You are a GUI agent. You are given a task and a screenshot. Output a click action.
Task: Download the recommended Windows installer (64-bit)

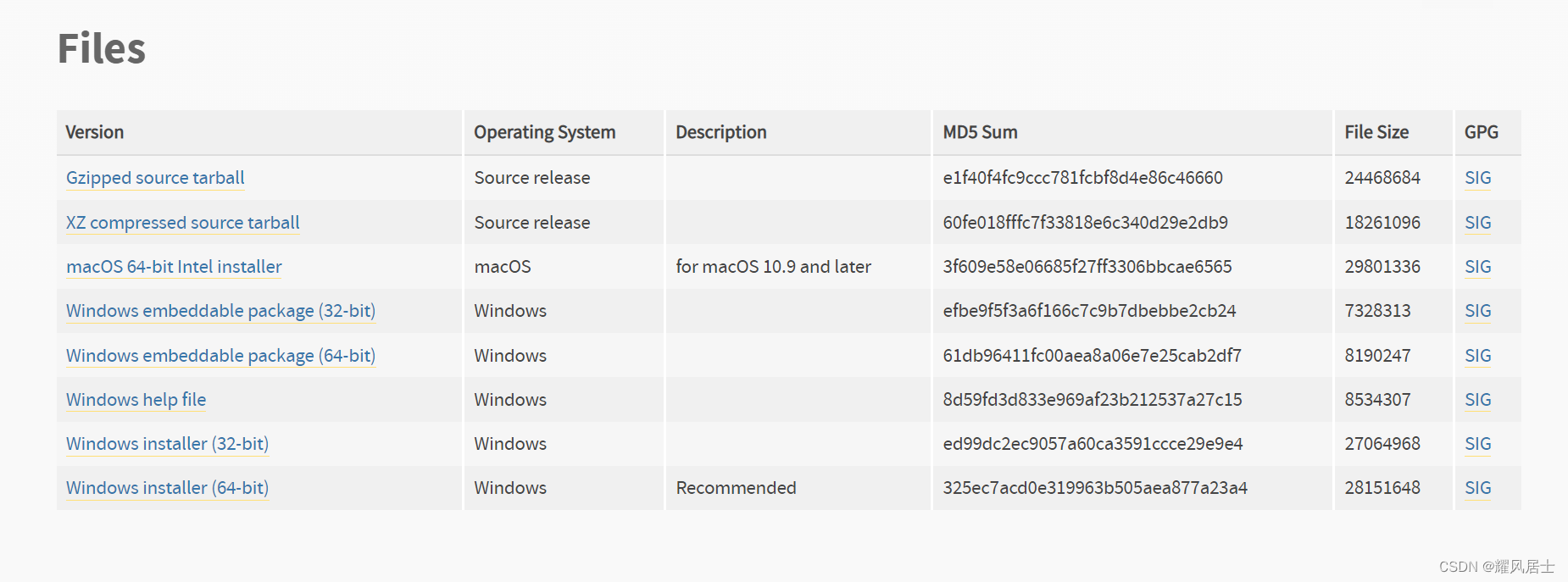[x=167, y=488]
